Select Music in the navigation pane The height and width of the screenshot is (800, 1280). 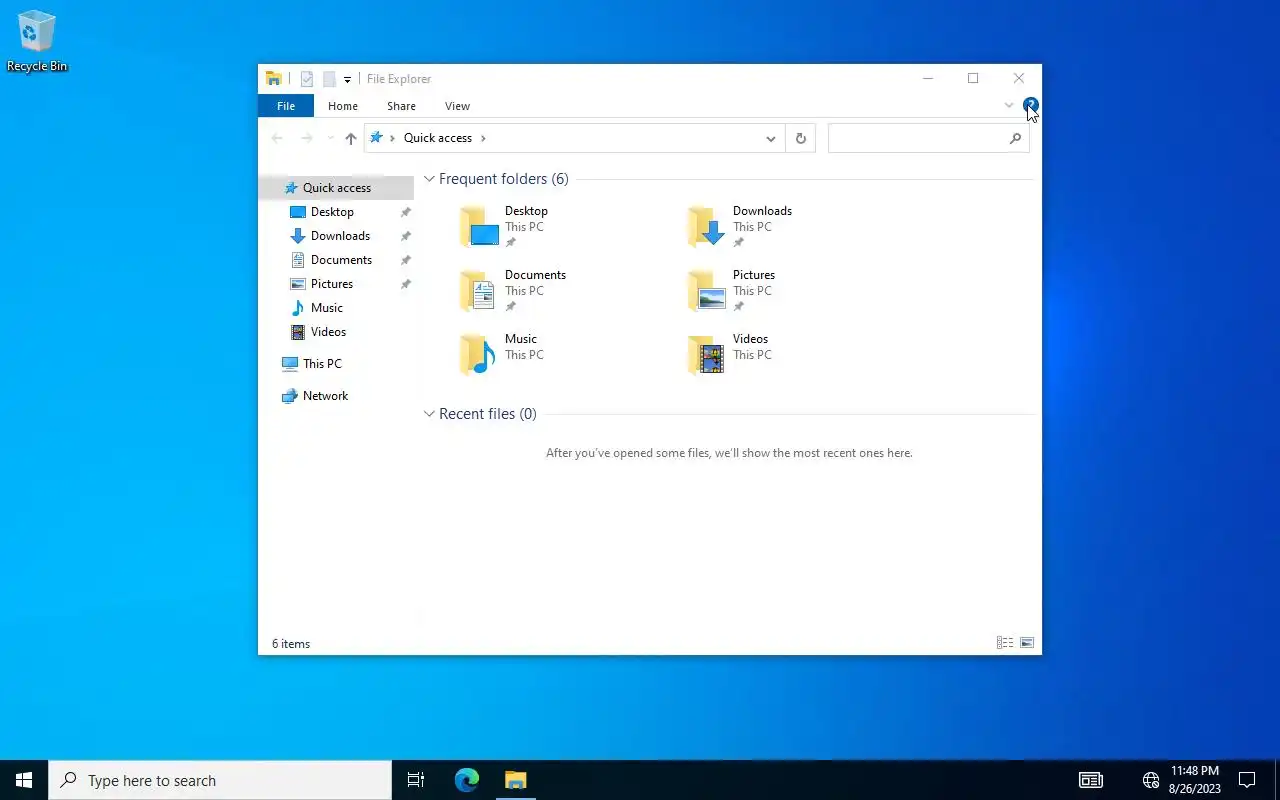(336, 308)
